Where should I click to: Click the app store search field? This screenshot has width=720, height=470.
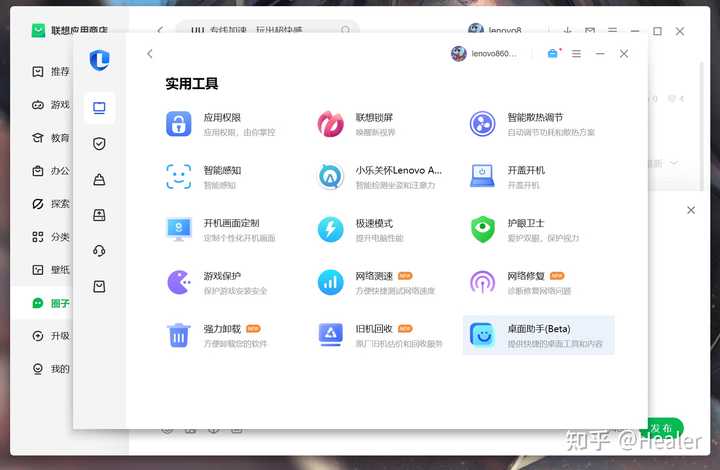267,28
